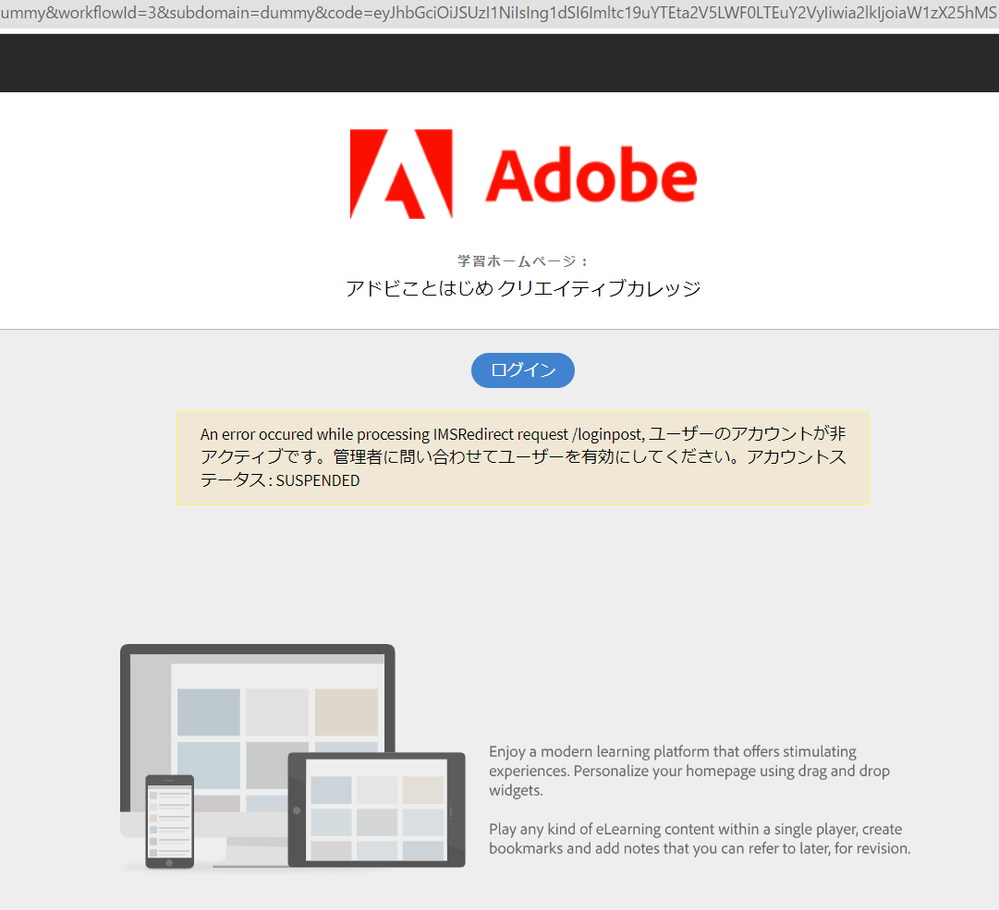The height and width of the screenshot is (910, 999).
Task: Click the browser address bar URL
Action: tap(499, 14)
